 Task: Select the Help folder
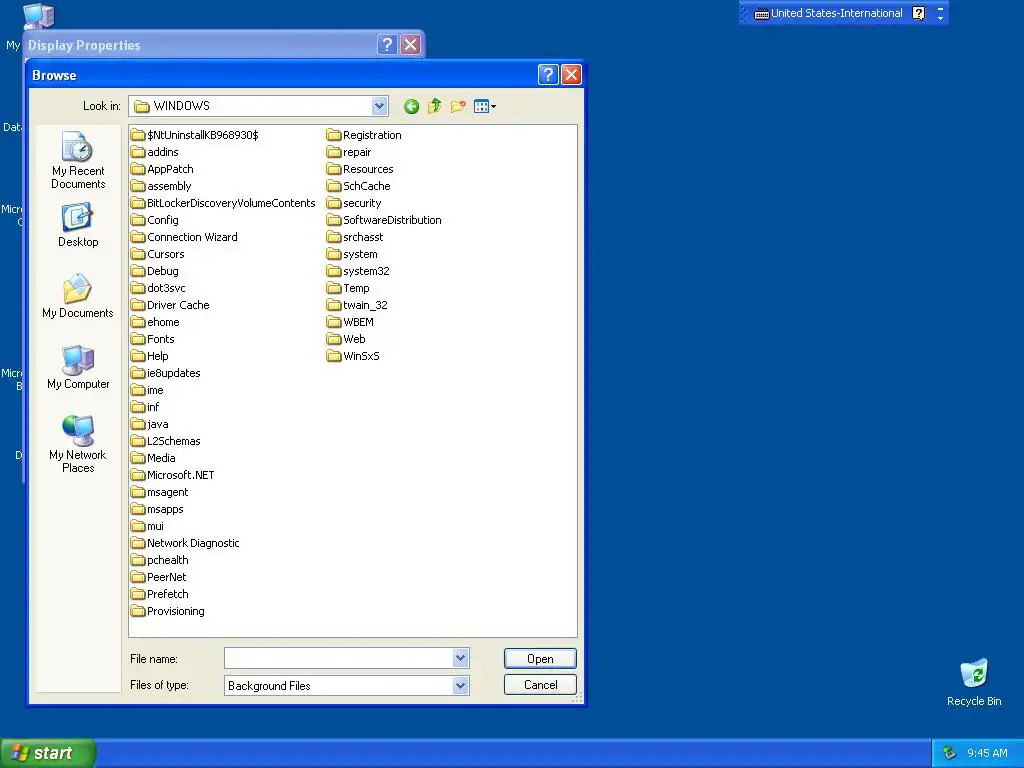(x=150, y=356)
